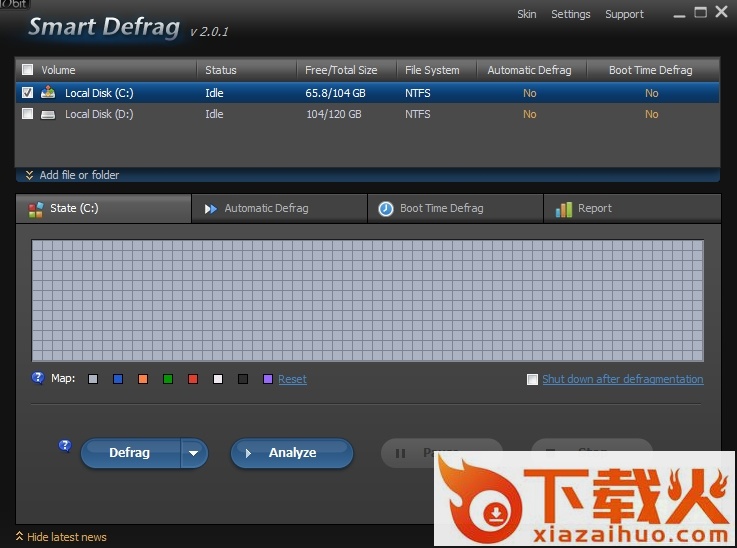Click the Shut down after defragmentation link
This screenshot has width=737, height=548.
623,379
